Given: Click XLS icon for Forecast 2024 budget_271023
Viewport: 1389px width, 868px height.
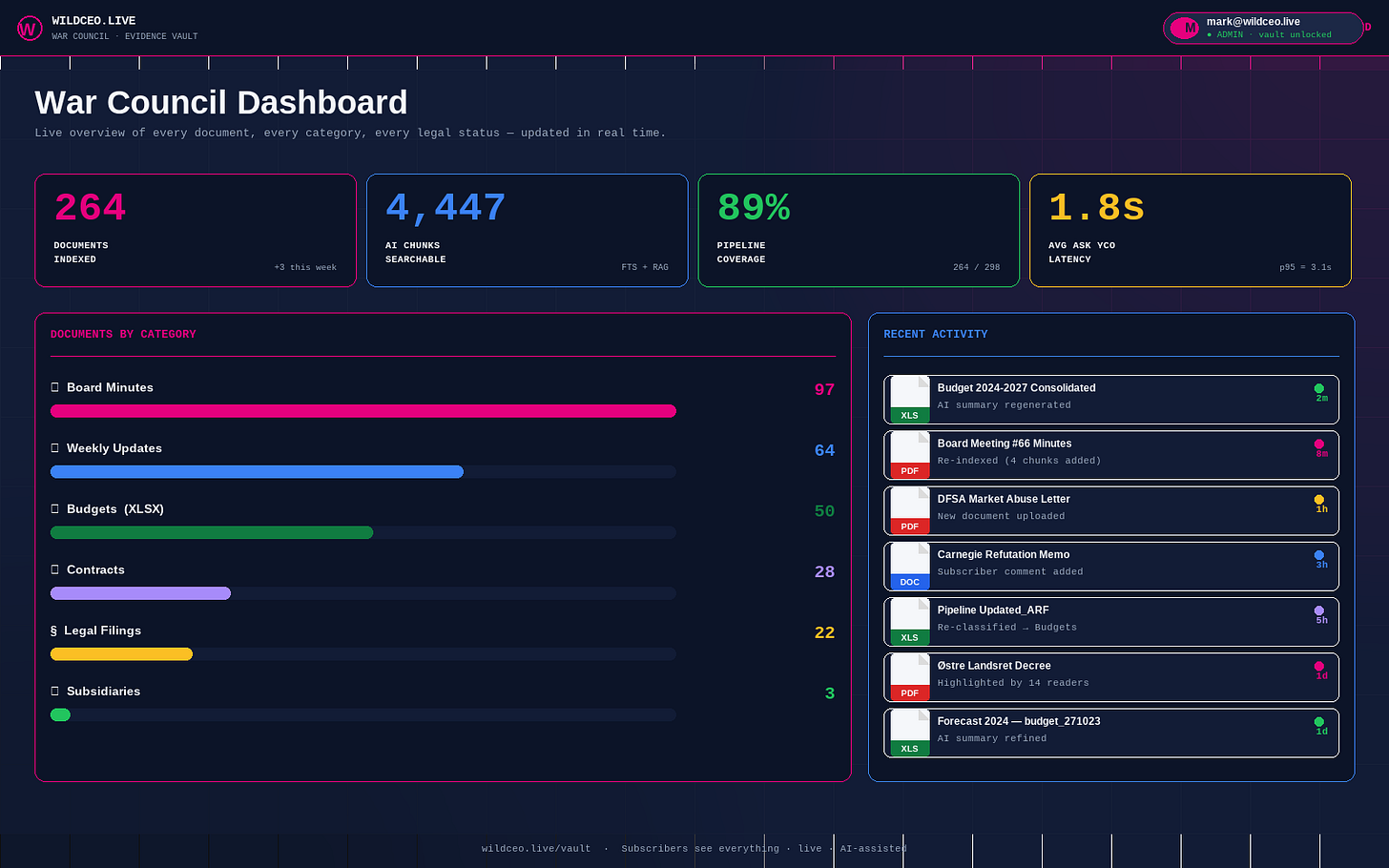Looking at the screenshot, I should (x=910, y=733).
